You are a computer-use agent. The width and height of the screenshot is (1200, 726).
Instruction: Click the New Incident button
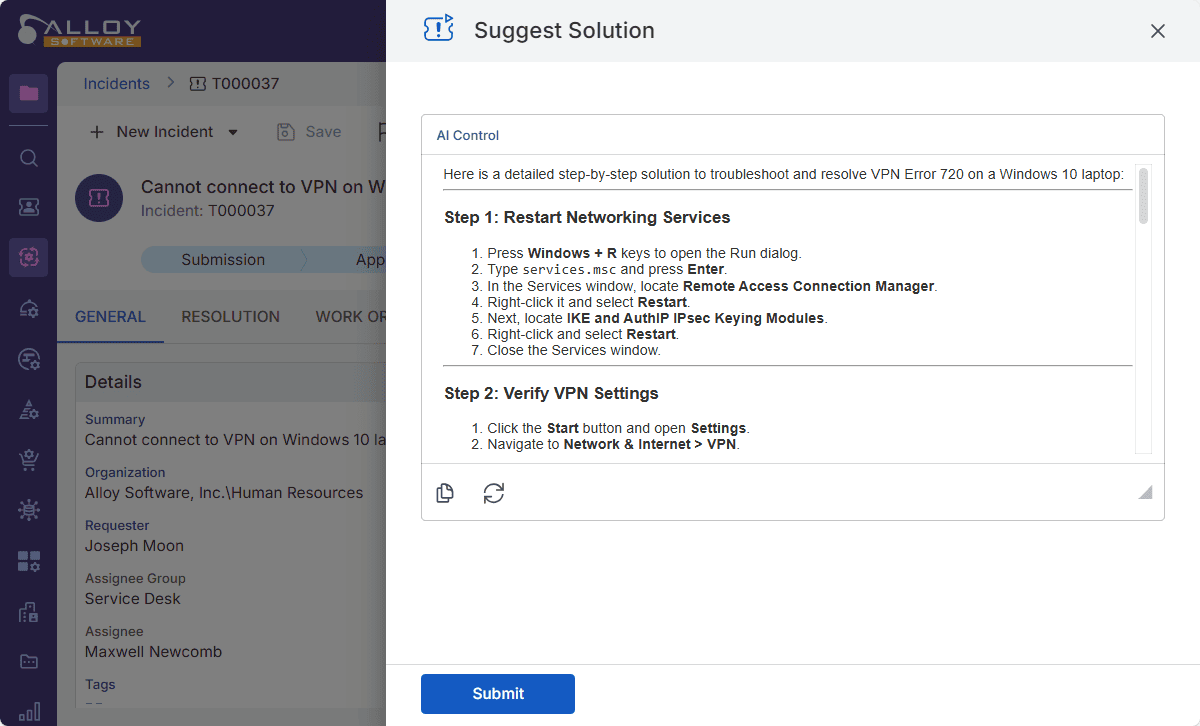tap(151, 132)
